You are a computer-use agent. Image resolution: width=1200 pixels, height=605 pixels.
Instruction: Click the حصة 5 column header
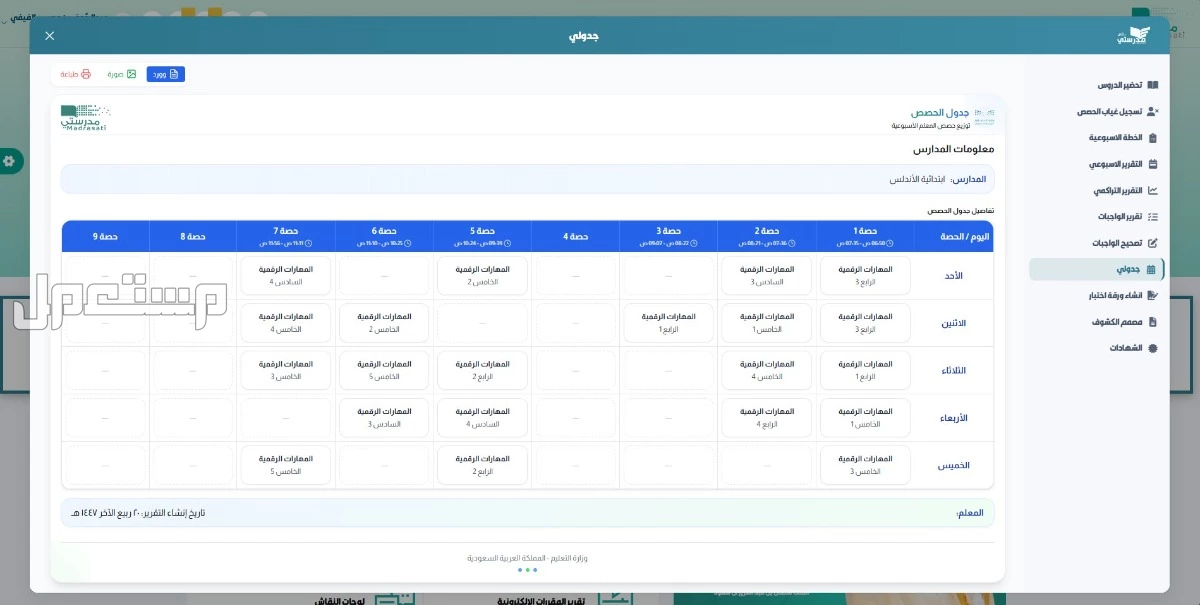[482, 236]
